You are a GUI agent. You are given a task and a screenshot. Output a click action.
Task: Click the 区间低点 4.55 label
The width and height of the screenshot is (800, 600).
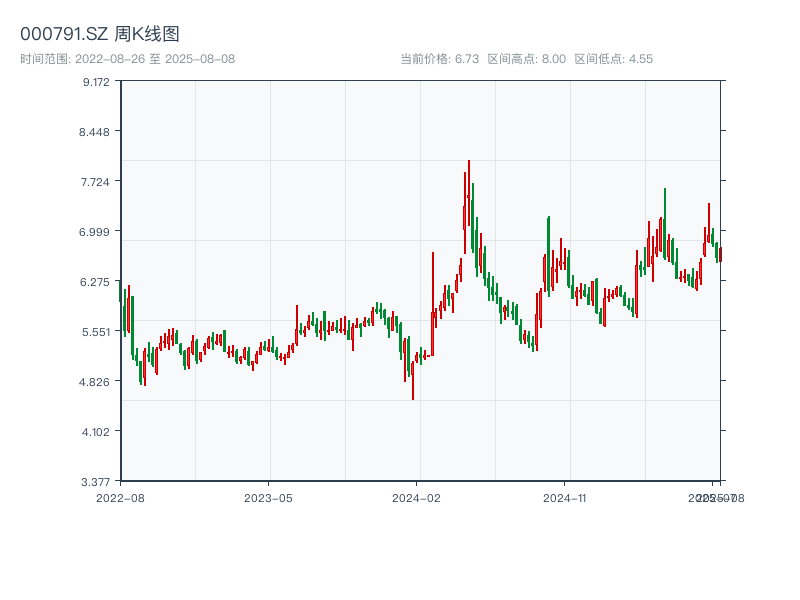613,59
